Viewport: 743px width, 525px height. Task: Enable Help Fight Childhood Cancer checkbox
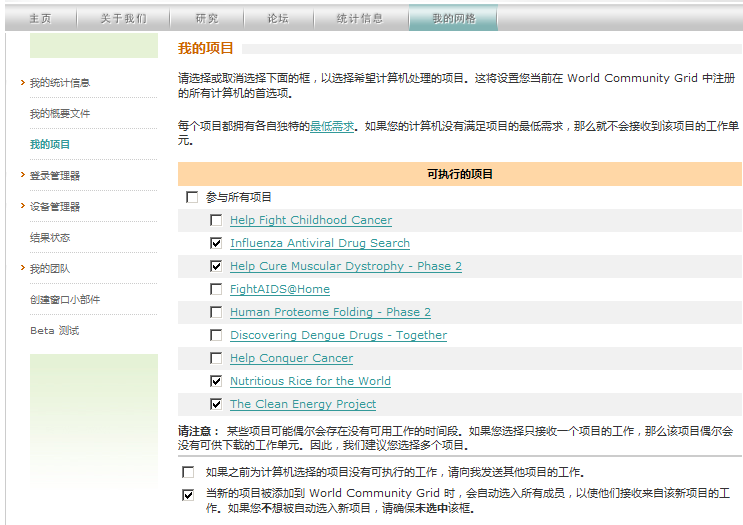(216, 220)
